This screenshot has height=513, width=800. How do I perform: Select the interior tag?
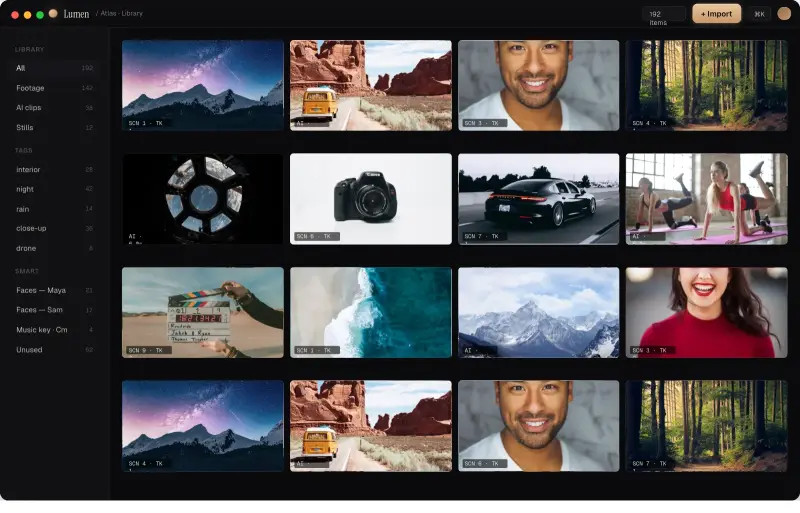pos(54,169)
